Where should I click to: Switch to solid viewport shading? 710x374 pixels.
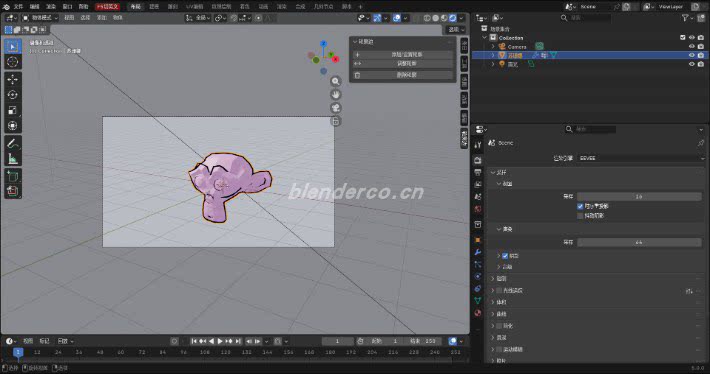[x=435, y=18]
